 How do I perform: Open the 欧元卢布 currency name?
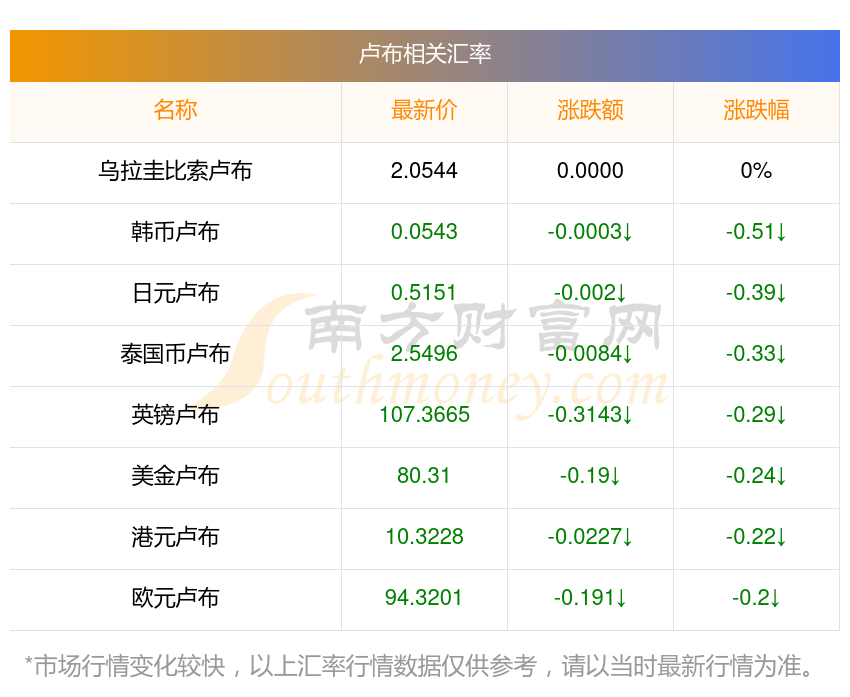[175, 598]
